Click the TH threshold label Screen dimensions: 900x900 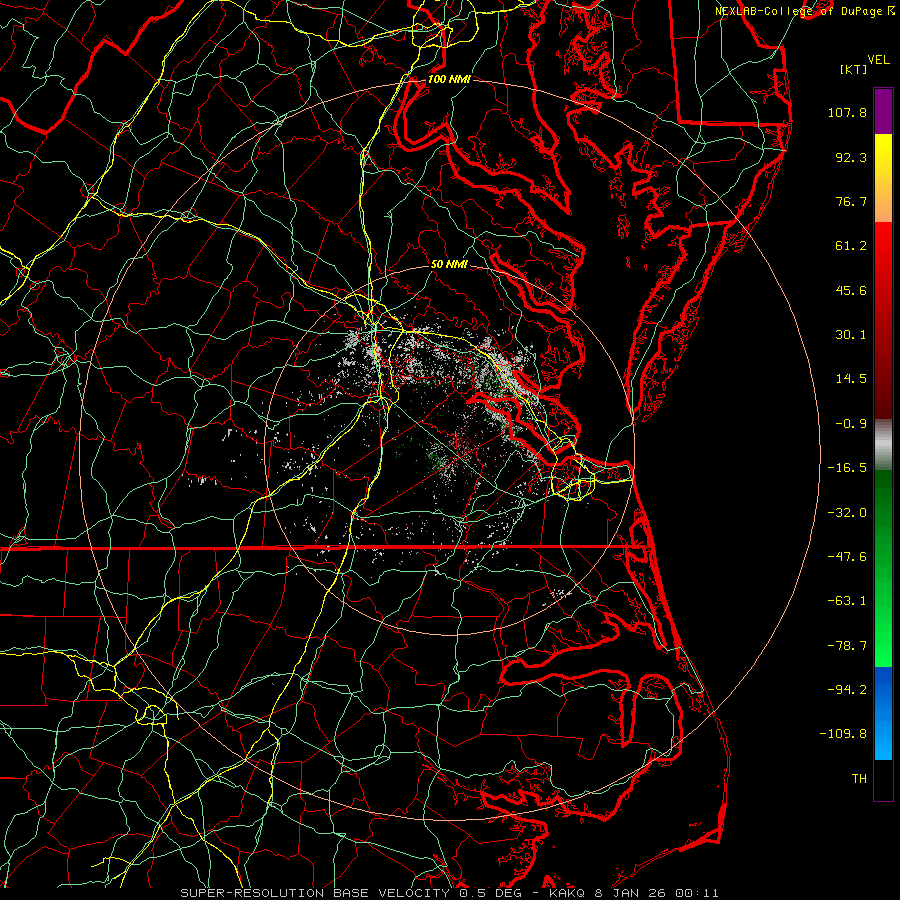pos(859,779)
